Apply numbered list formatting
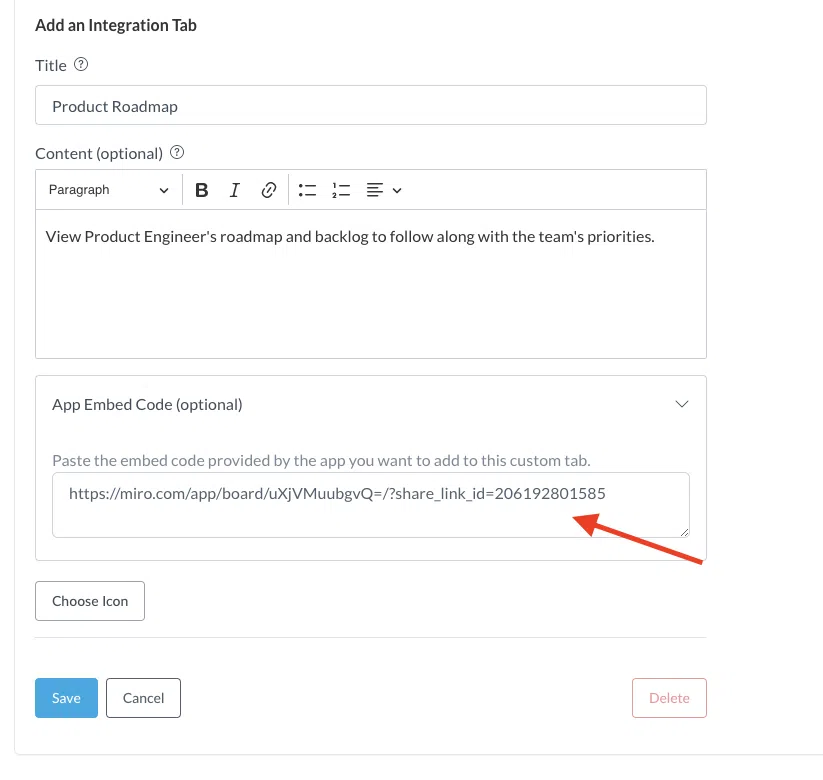Screen dimensions: 823x780 pyautogui.click(x=341, y=190)
